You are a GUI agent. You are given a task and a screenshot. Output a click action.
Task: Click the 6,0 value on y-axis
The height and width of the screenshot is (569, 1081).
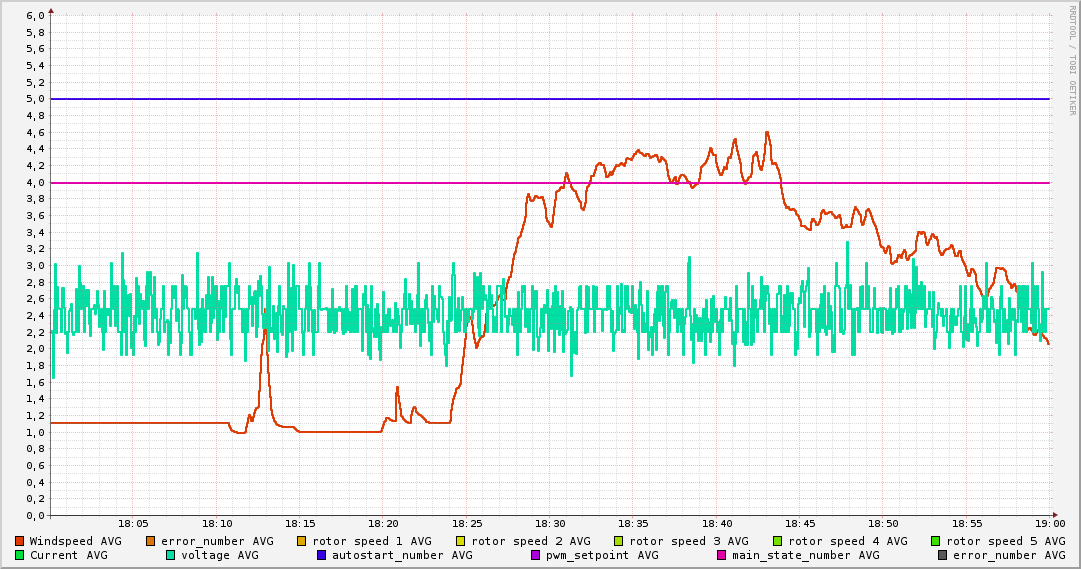[36, 16]
